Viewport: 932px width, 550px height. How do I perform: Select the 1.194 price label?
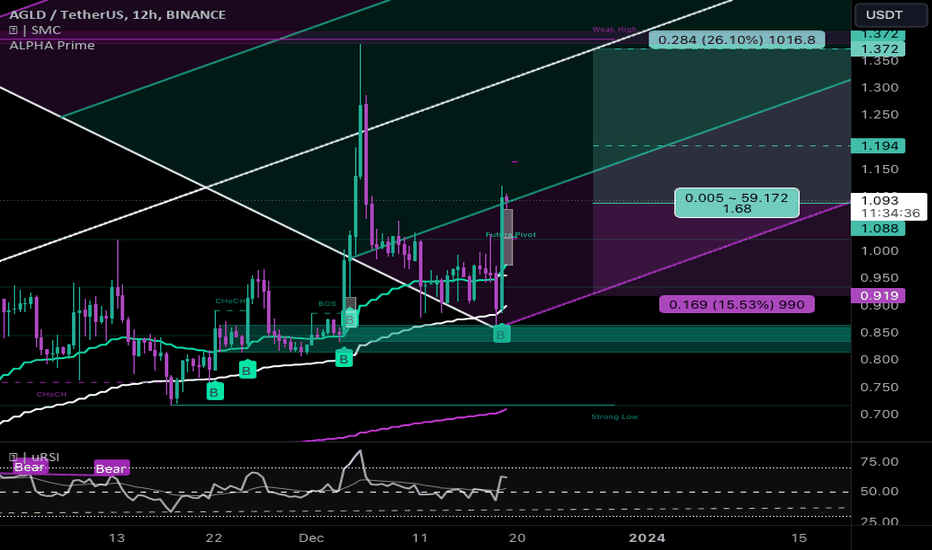tap(878, 146)
